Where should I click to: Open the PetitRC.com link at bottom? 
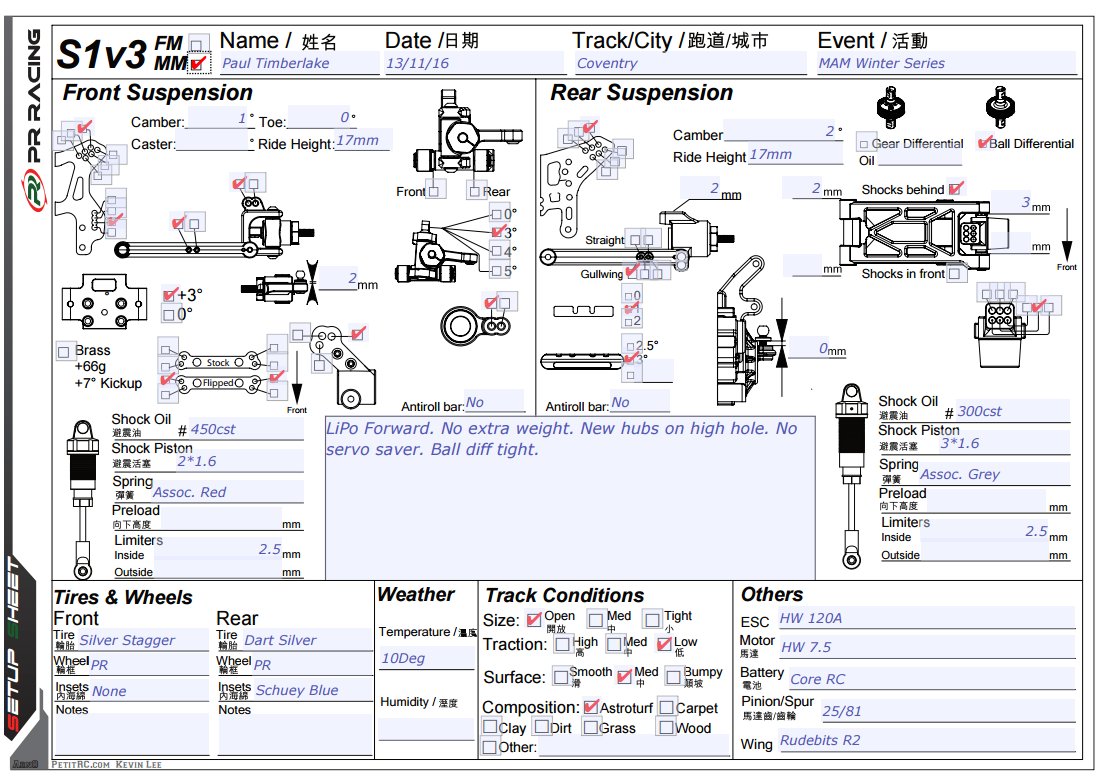(x=81, y=764)
